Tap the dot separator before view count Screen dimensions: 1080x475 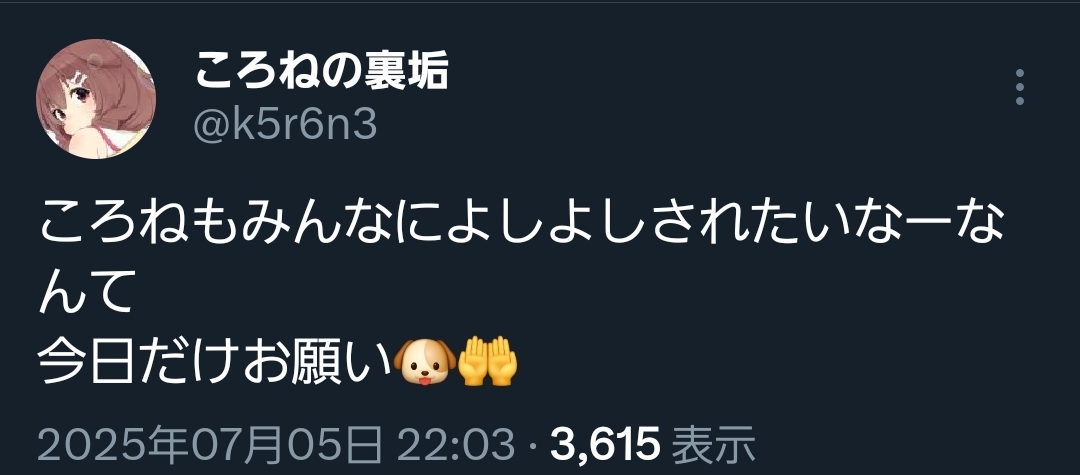coord(532,447)
